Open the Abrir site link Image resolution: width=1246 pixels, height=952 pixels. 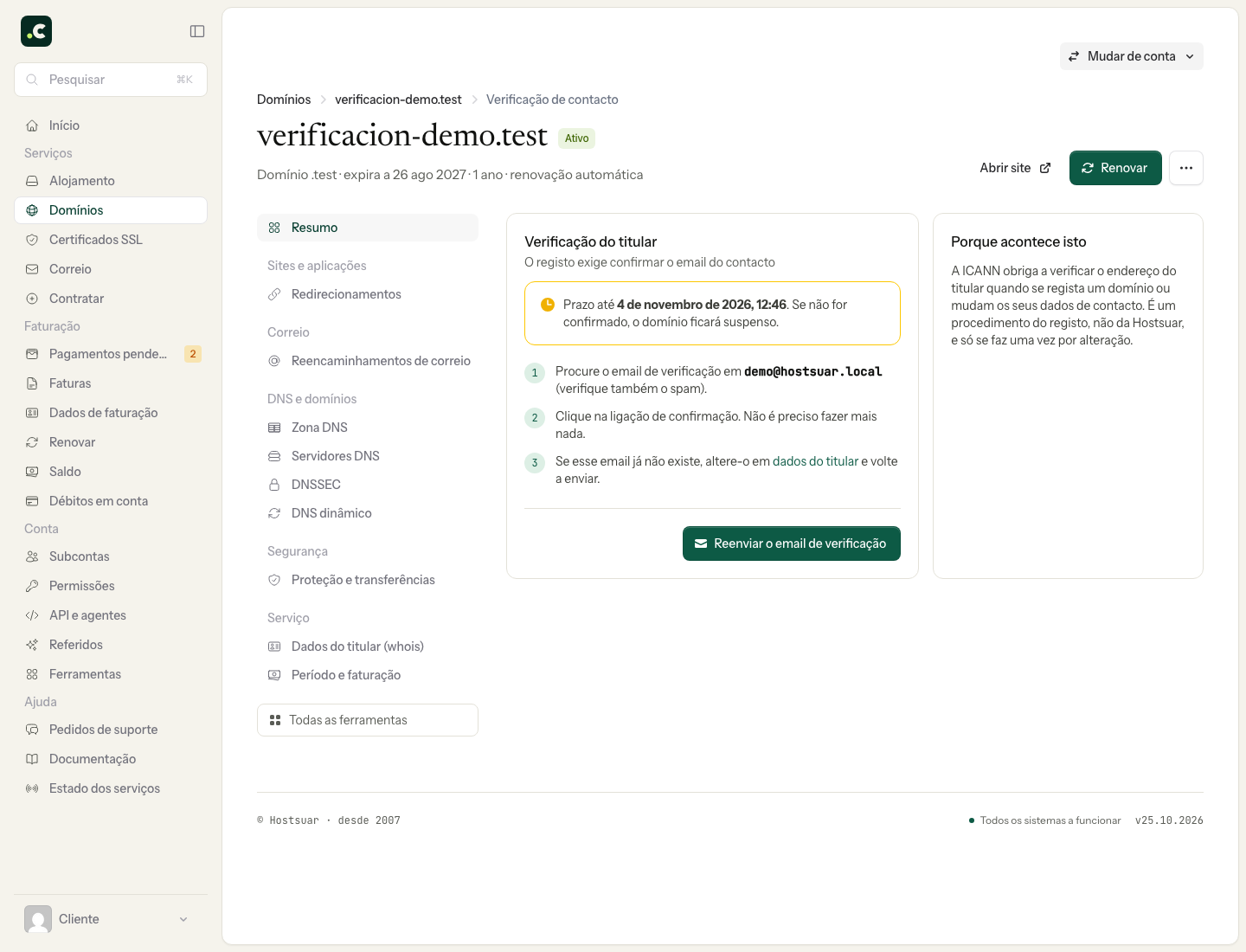pyautogui.click(x=1015, y=168)
